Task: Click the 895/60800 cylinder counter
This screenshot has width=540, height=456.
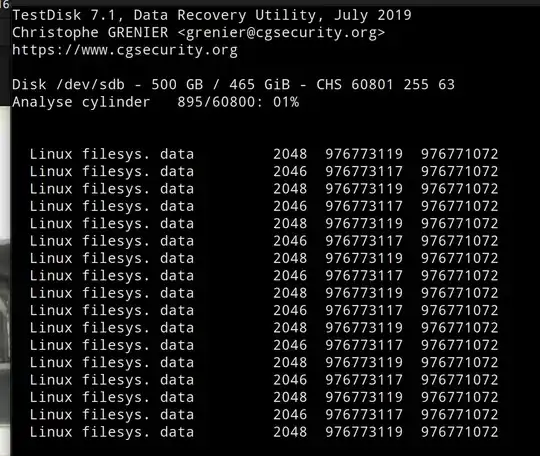Action: point(216,102)
